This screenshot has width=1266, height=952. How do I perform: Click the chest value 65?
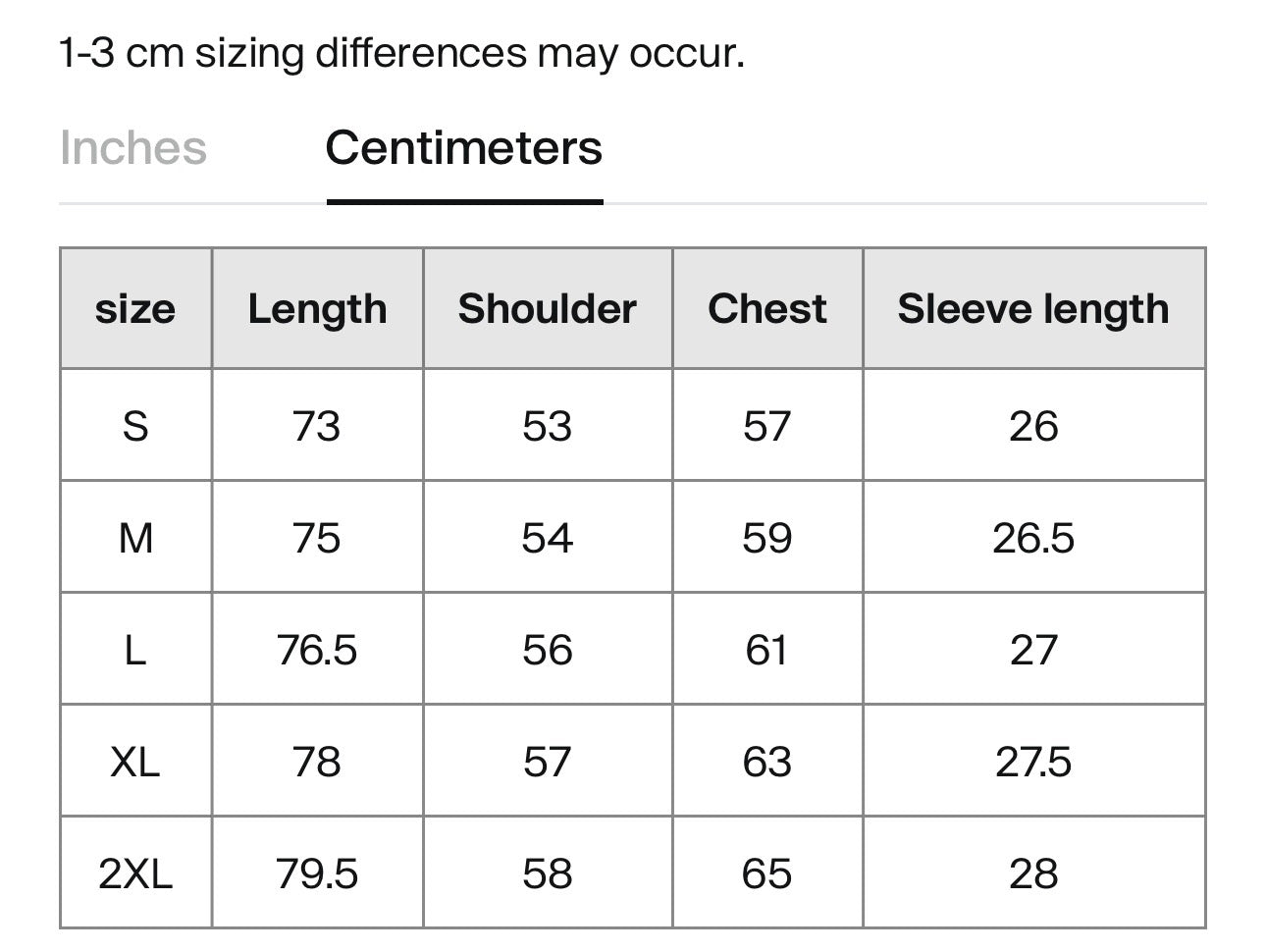pyautogui.click(x=766, y=873)
